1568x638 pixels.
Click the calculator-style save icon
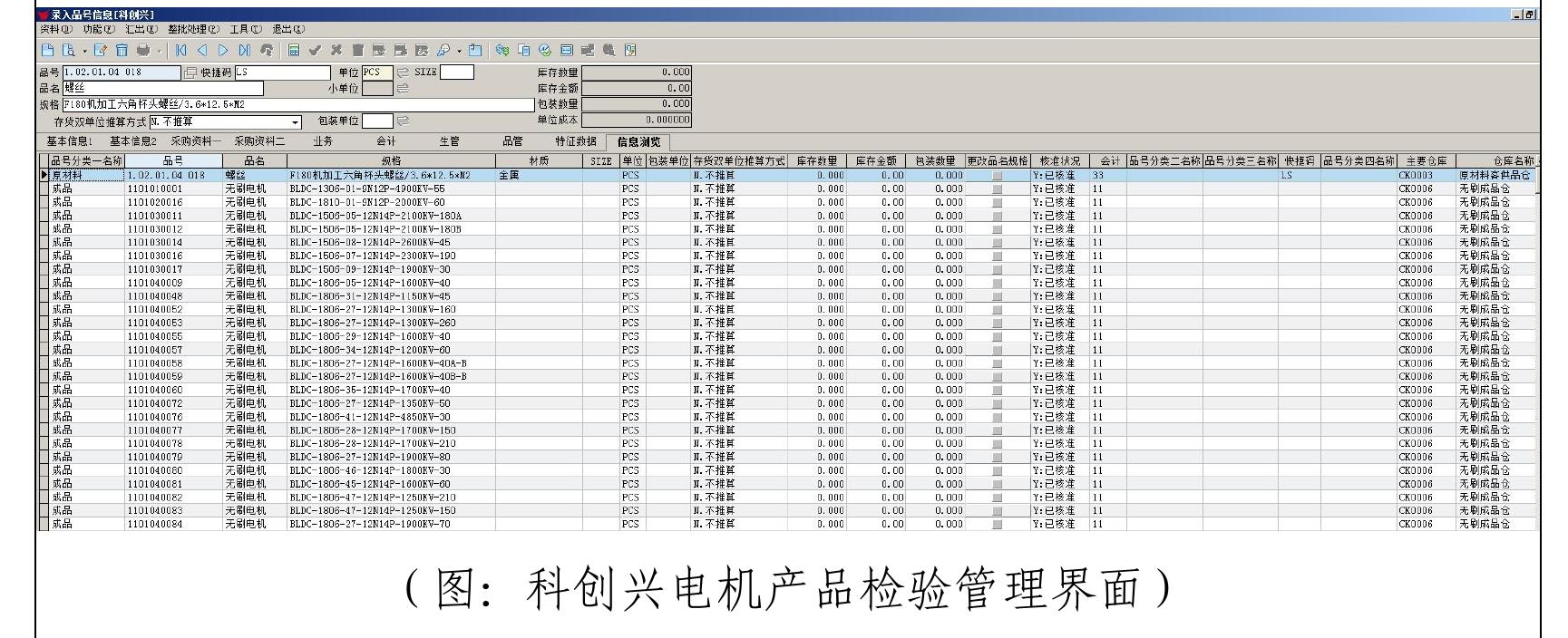pyautogui.click(x=294, y=50)
